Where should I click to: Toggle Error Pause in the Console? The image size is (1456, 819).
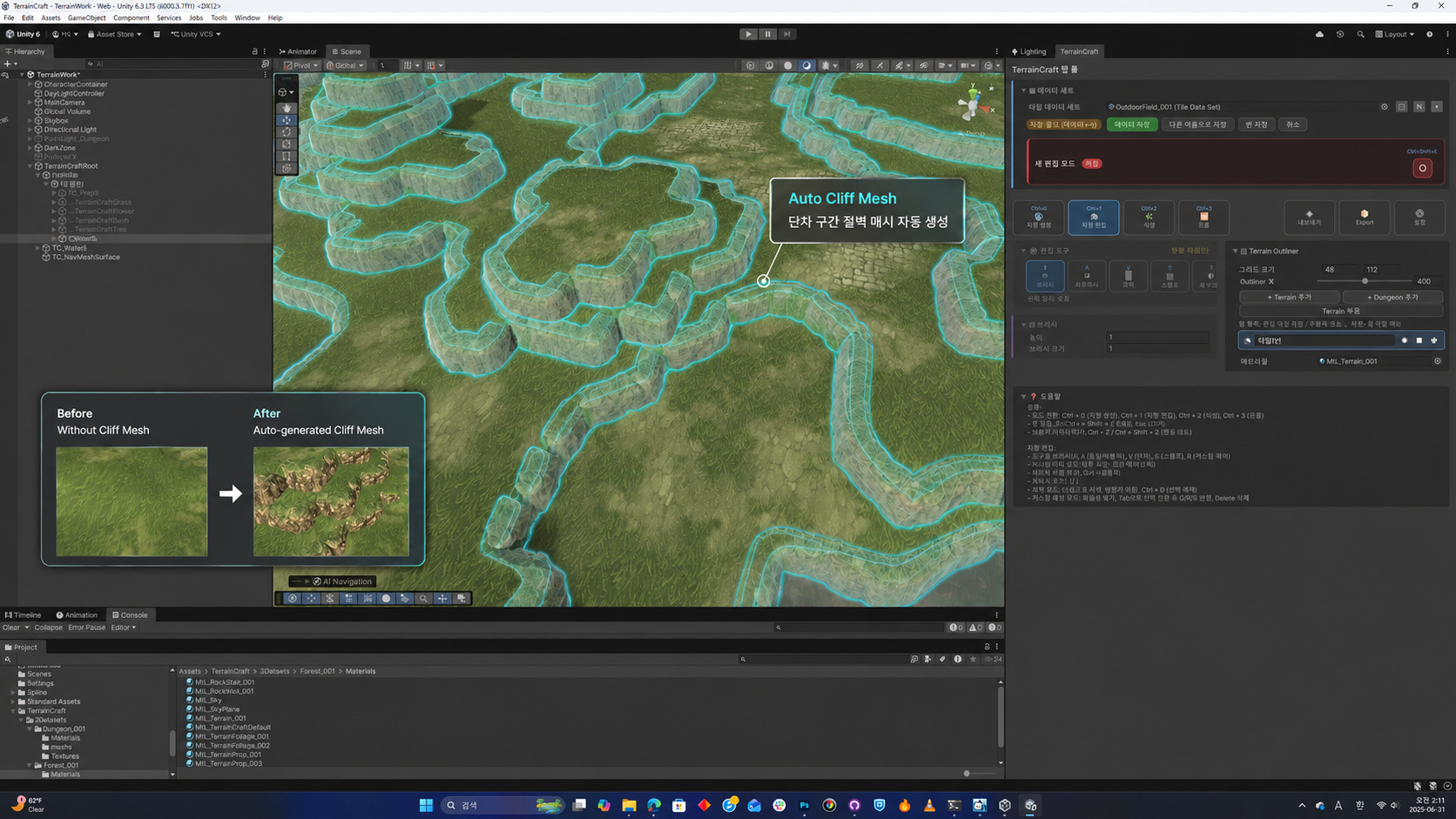coord(87,628)
